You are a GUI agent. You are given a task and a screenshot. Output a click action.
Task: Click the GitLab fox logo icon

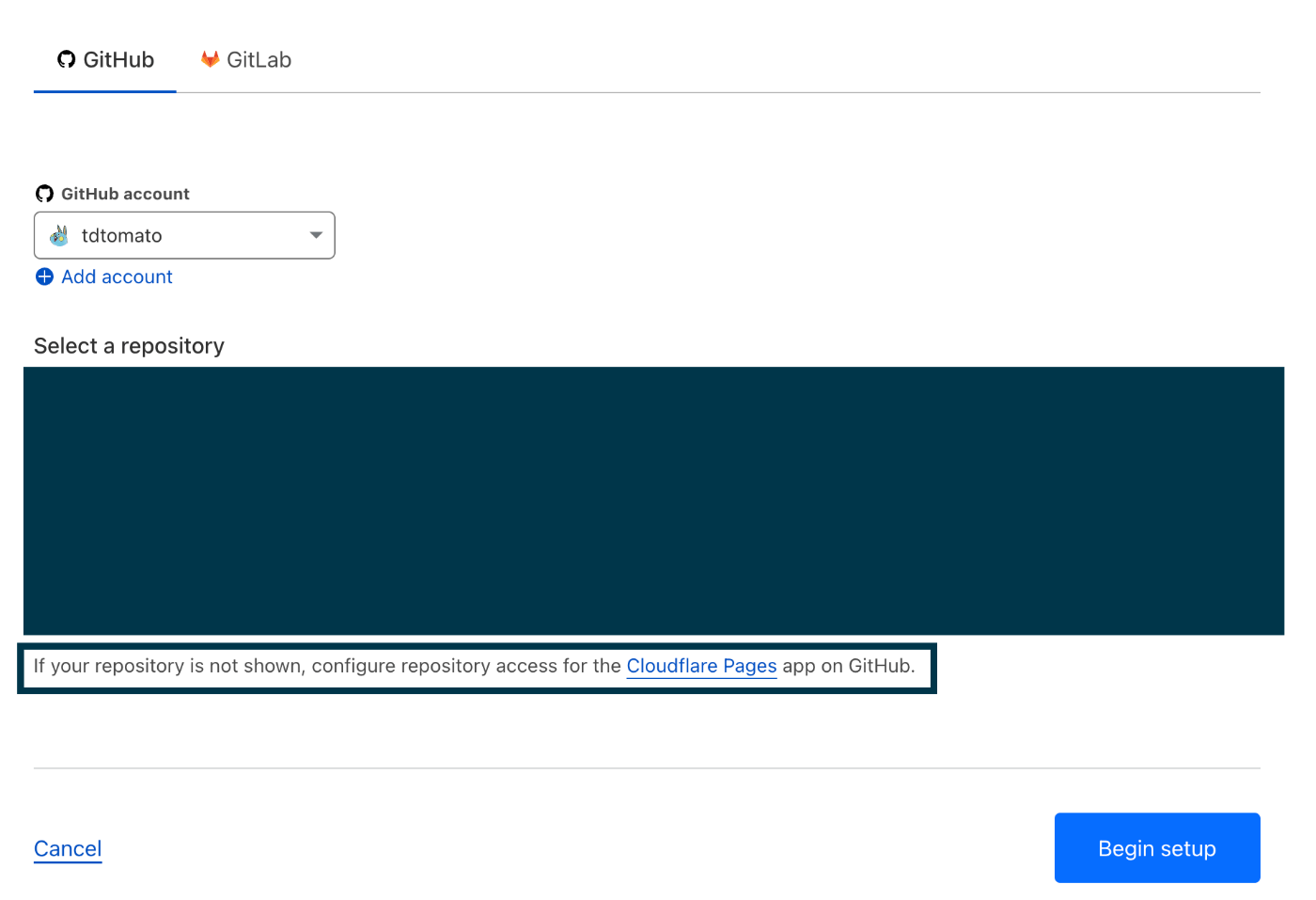click(x=211, y=59)
